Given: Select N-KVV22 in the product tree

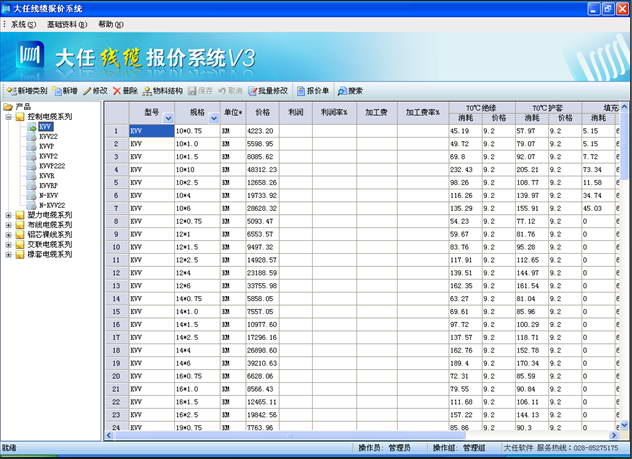Looking at the screenshot, I should (52, 205).
